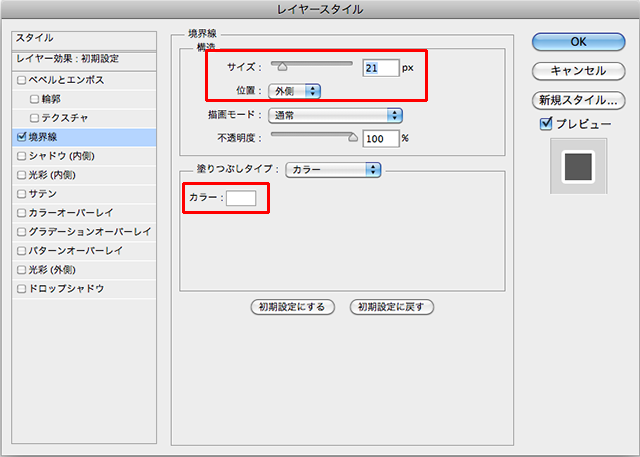This screenshot has width=640, height=457.
Task: Click the 新規スタイル button
Action: [578, 100]
